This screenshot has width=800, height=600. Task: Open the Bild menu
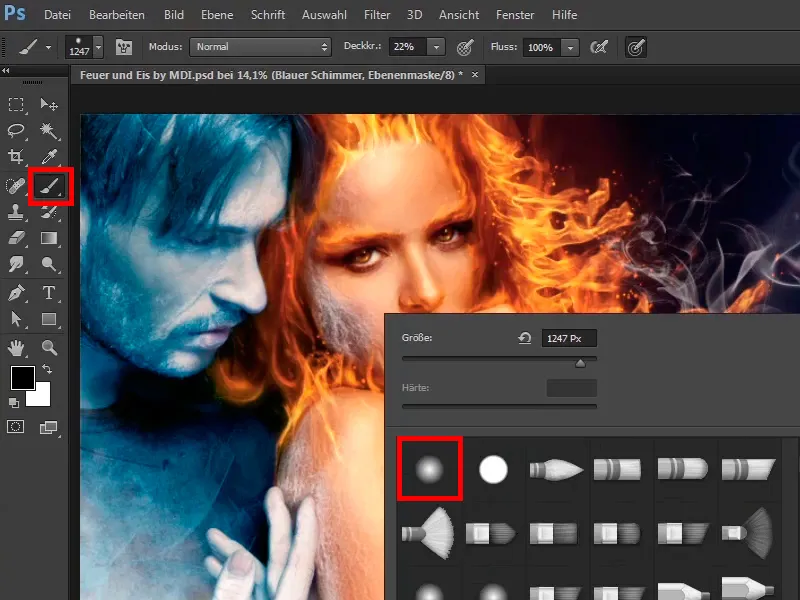pyautogui.click(x=173, y=15)
